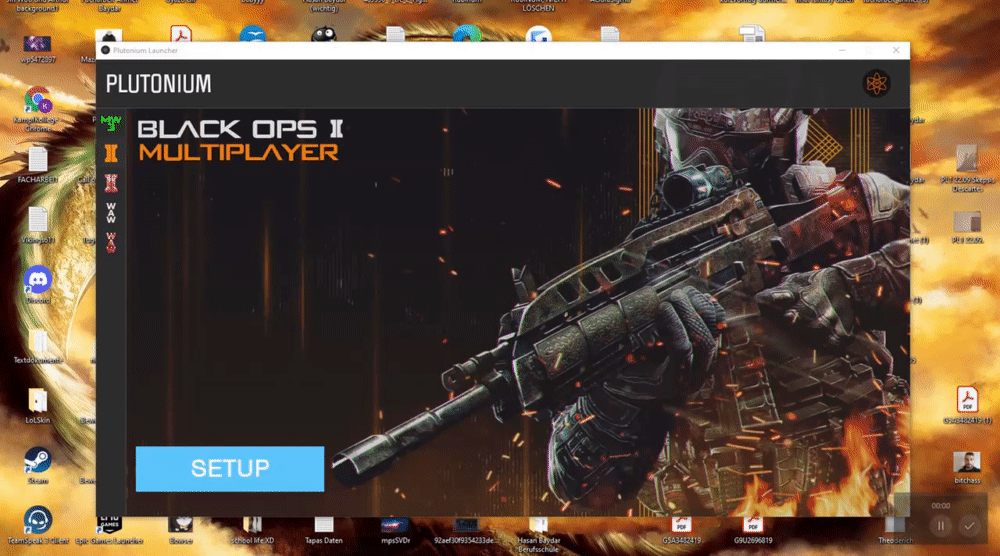
Task: Open the Discord desktop shortcut
Action: (x=38, y=284)
